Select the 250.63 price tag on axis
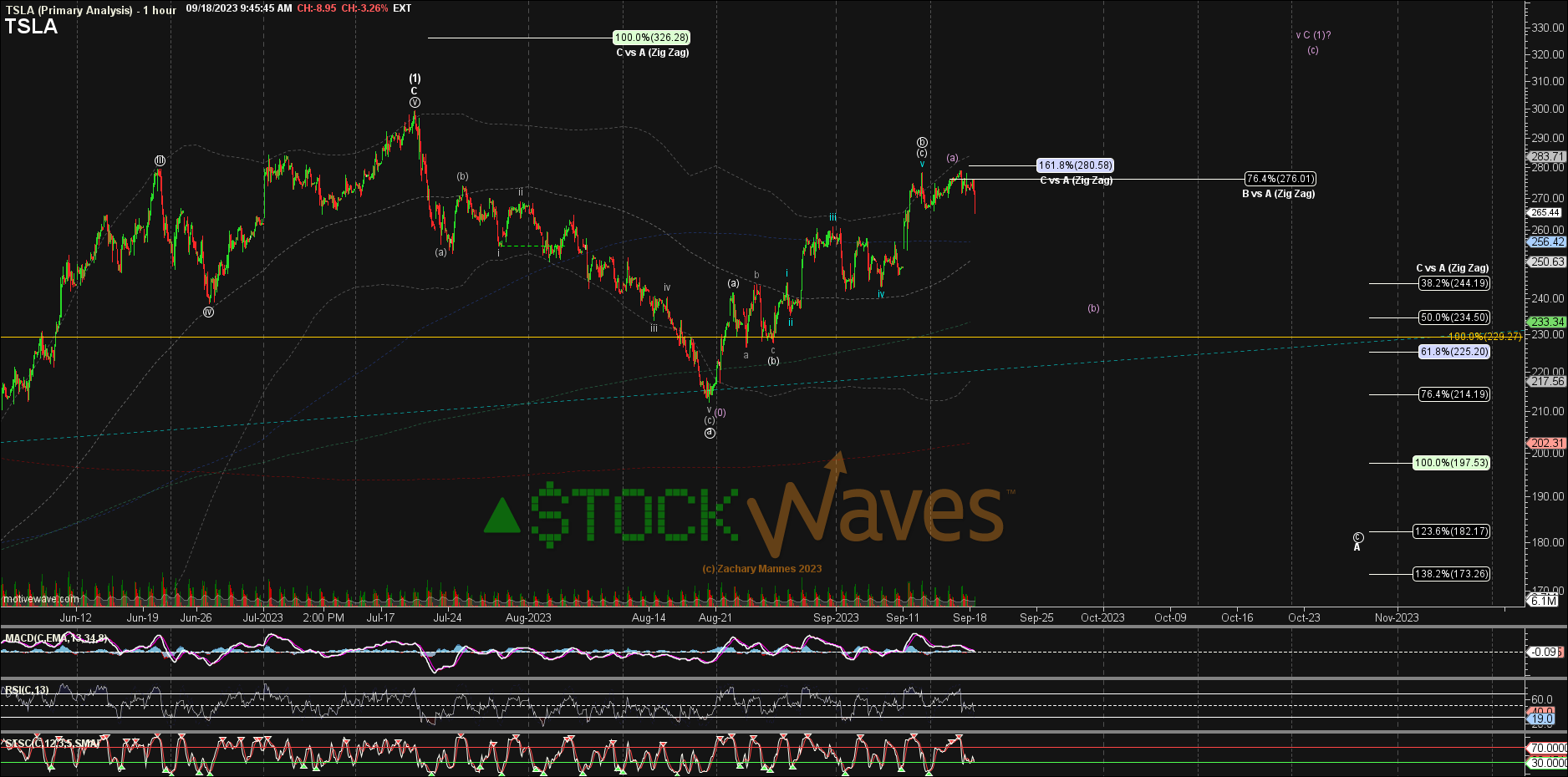Viewport: 1568px width, 777px height. tap(1547, 262)
